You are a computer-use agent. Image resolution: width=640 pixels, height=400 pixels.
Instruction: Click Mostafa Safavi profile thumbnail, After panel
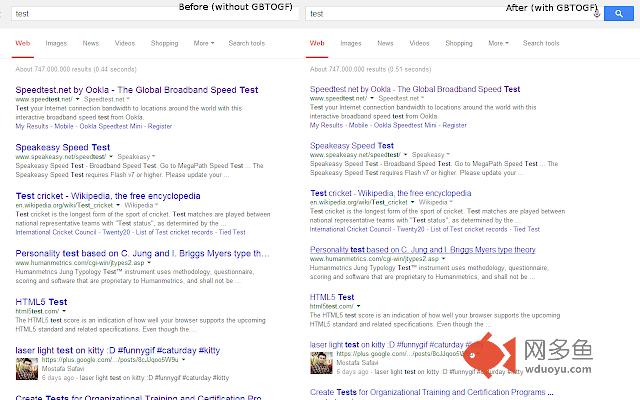321,363
